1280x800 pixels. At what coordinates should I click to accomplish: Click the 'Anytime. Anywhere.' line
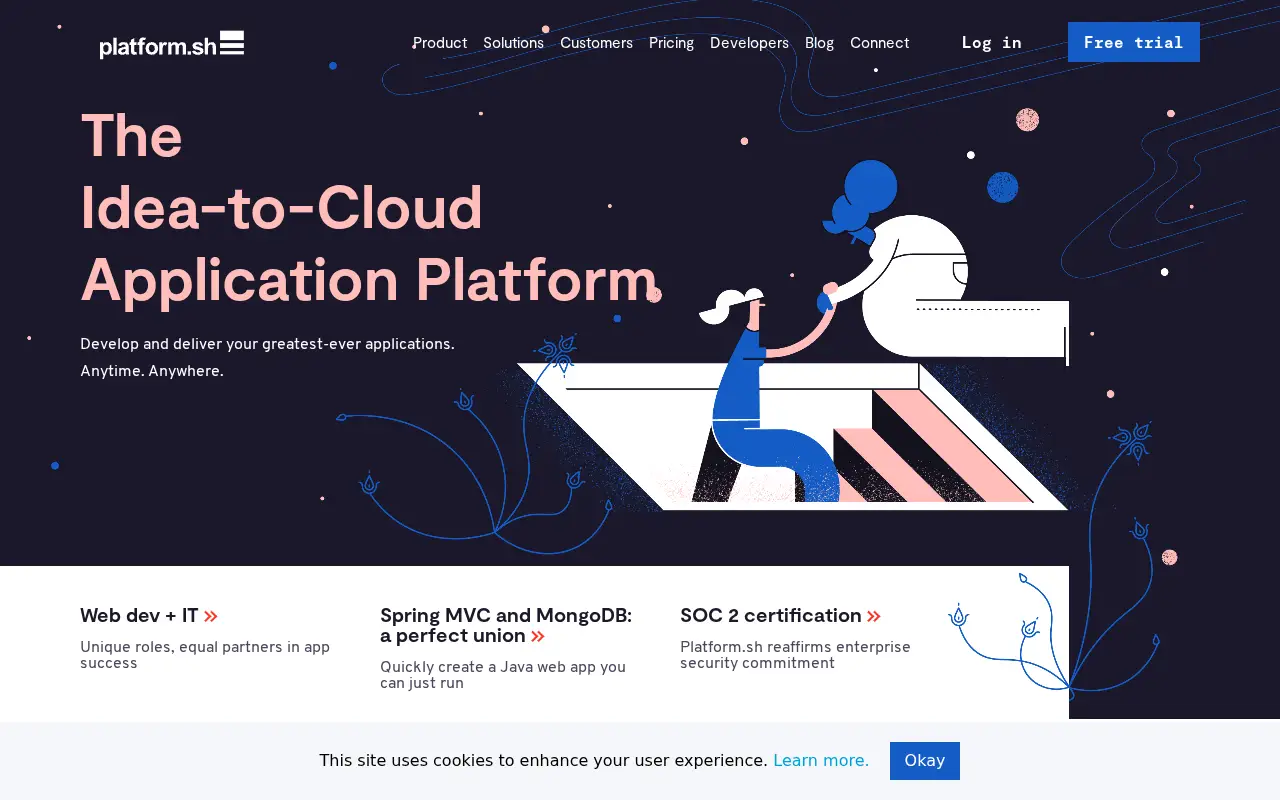pos(152,371)
